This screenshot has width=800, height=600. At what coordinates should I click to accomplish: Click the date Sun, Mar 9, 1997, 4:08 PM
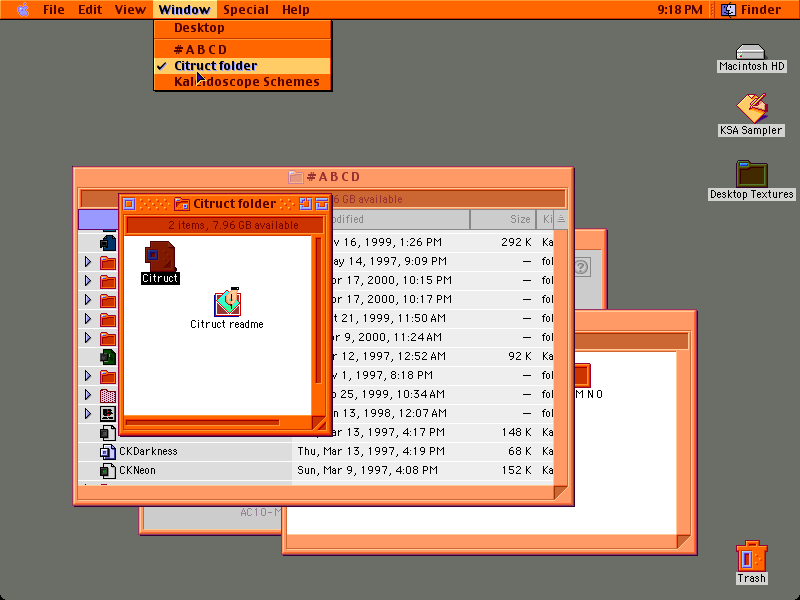click(x=367, y=470)
